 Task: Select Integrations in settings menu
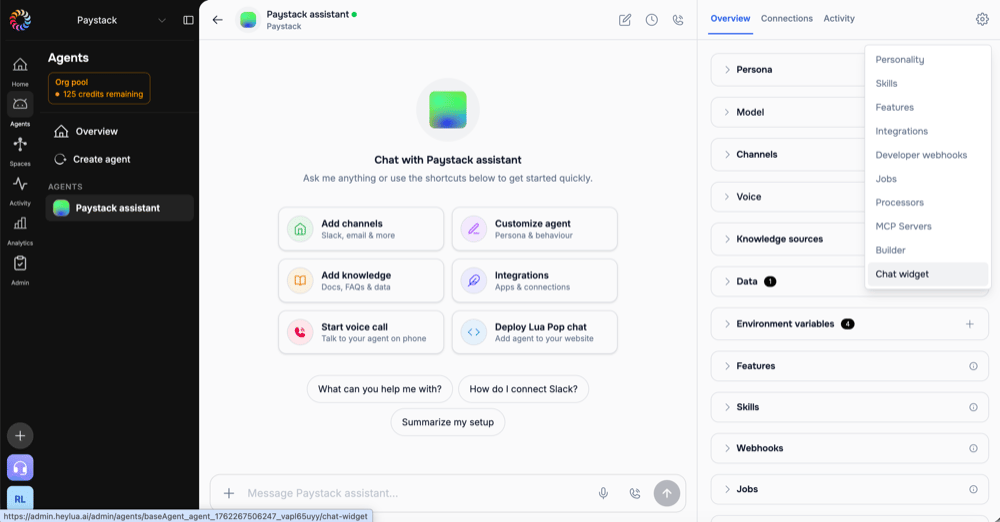927,131
